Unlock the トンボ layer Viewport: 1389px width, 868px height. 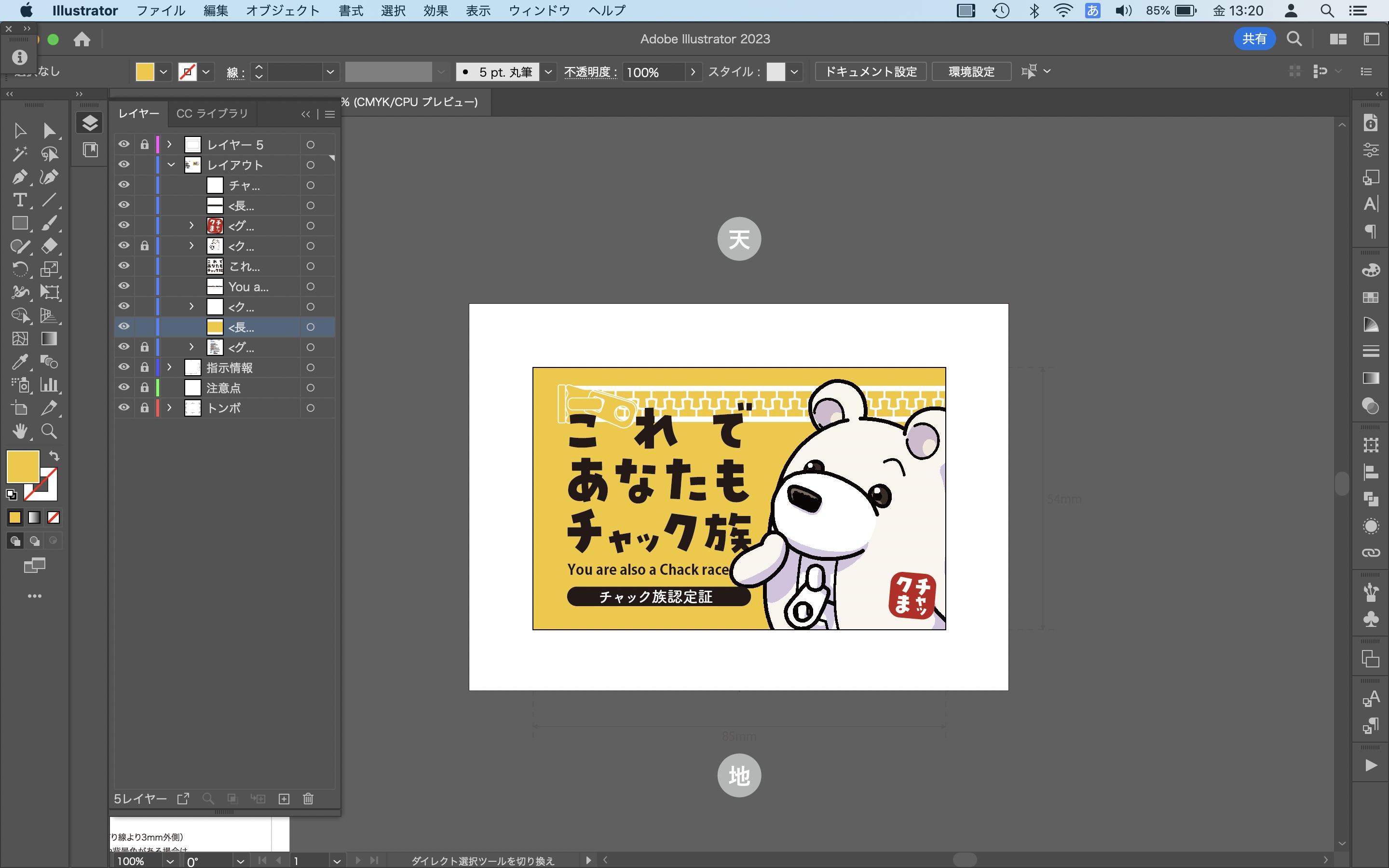pos(145,407)
